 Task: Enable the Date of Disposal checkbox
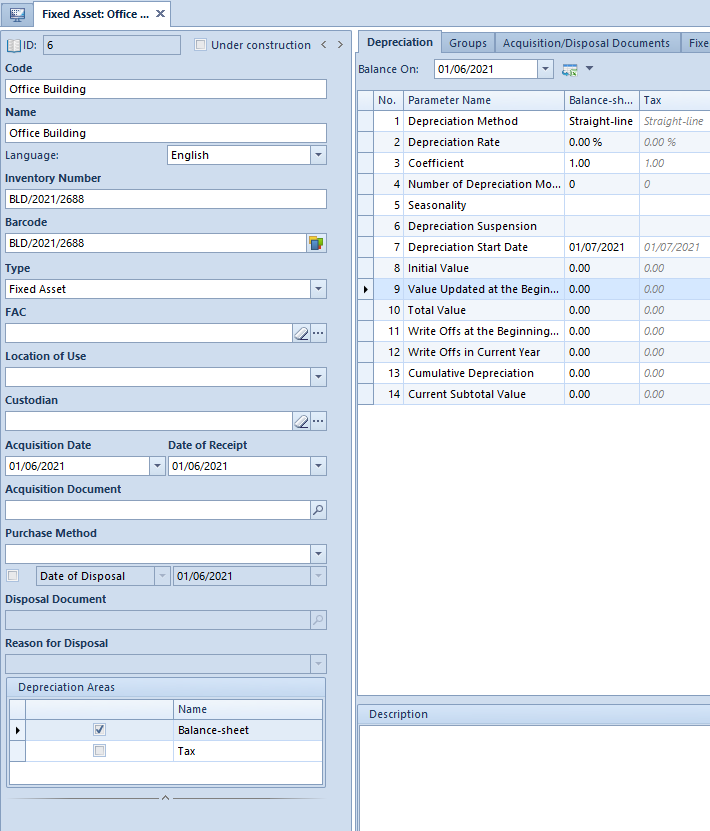(x=13, y=576)
